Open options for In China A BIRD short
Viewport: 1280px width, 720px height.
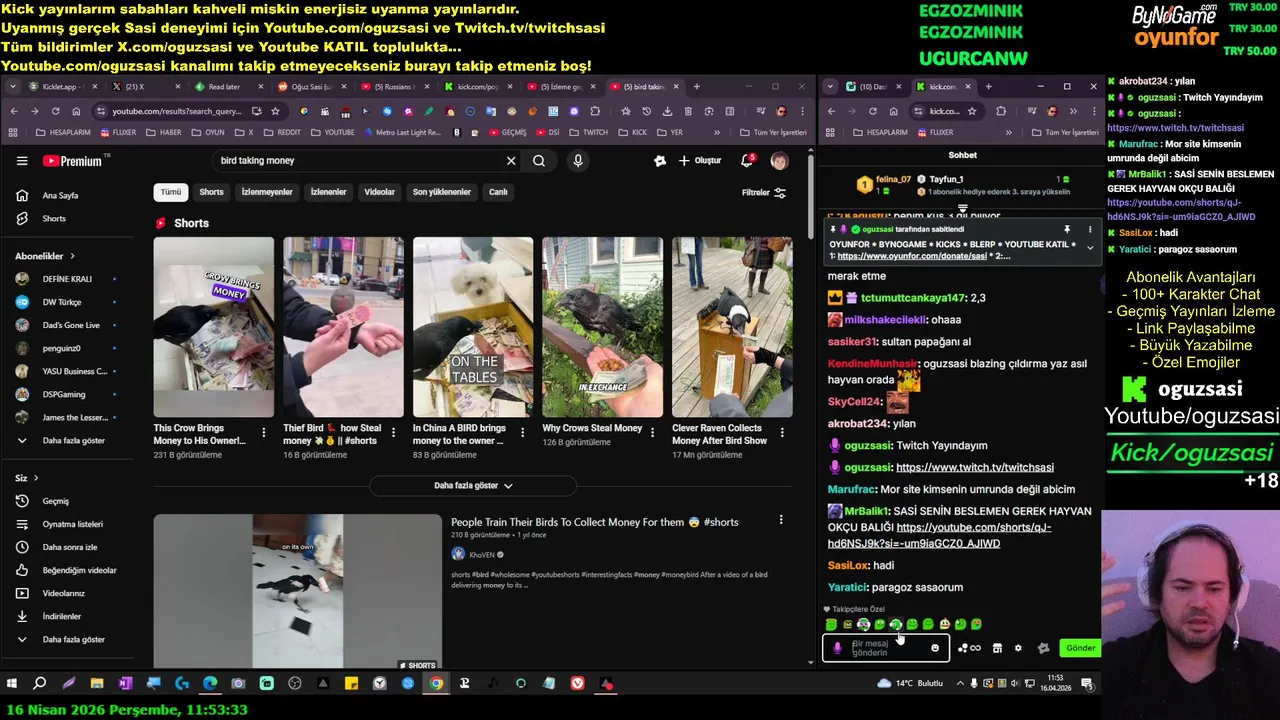click(523, 433)
